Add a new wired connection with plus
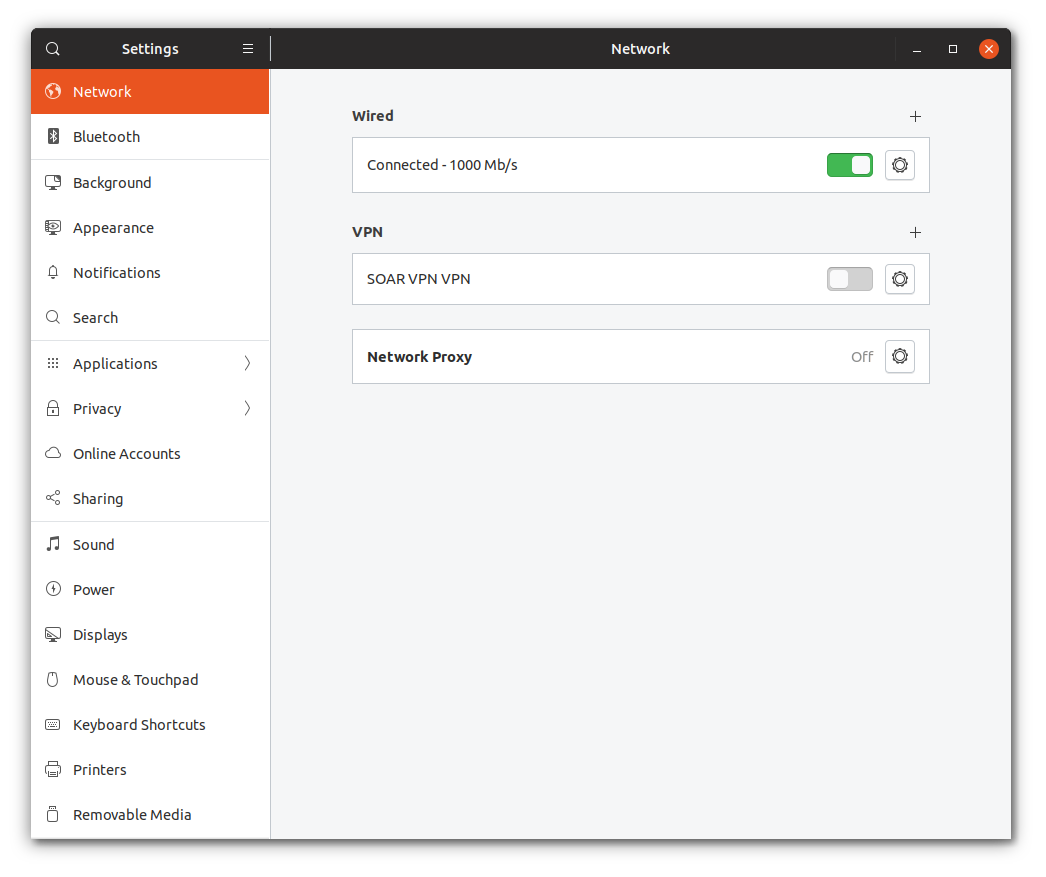The image size is (1046, 877). click(x=915, y=117)
